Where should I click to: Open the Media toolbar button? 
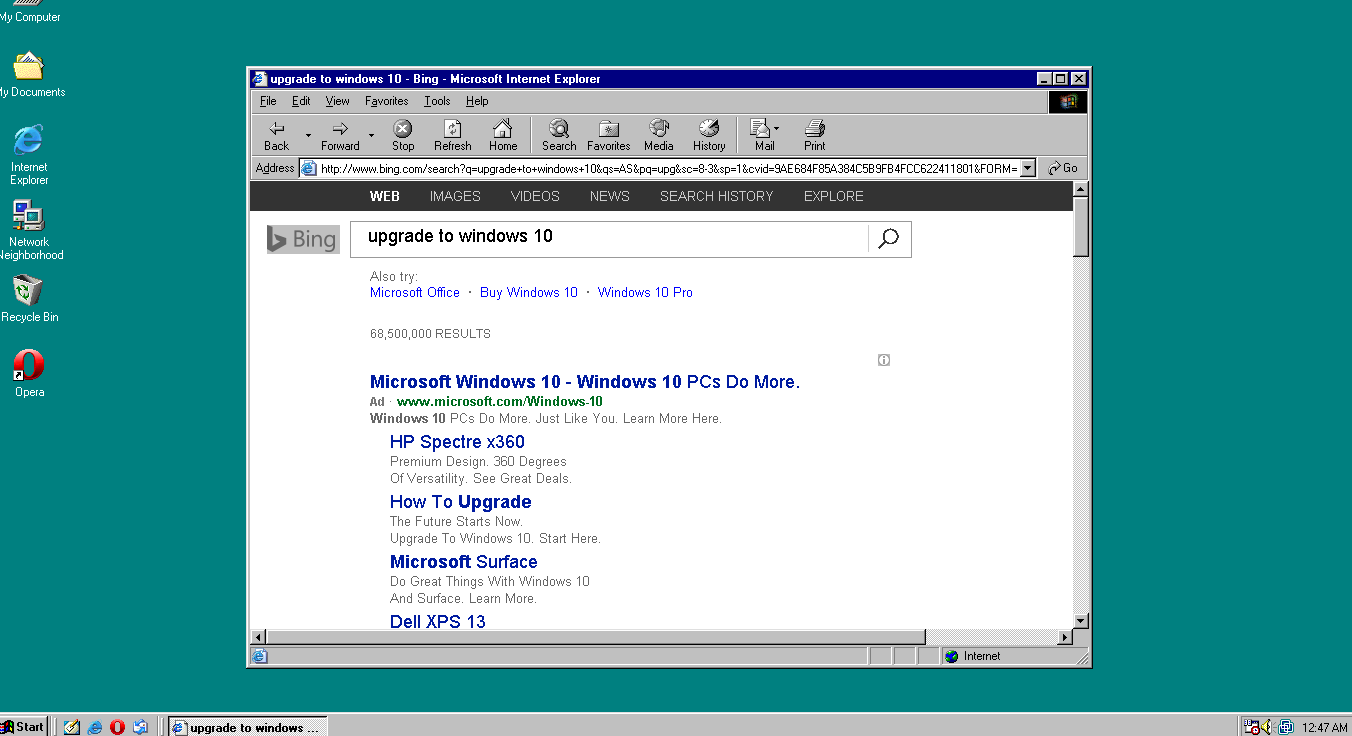[x=658, y=135]
